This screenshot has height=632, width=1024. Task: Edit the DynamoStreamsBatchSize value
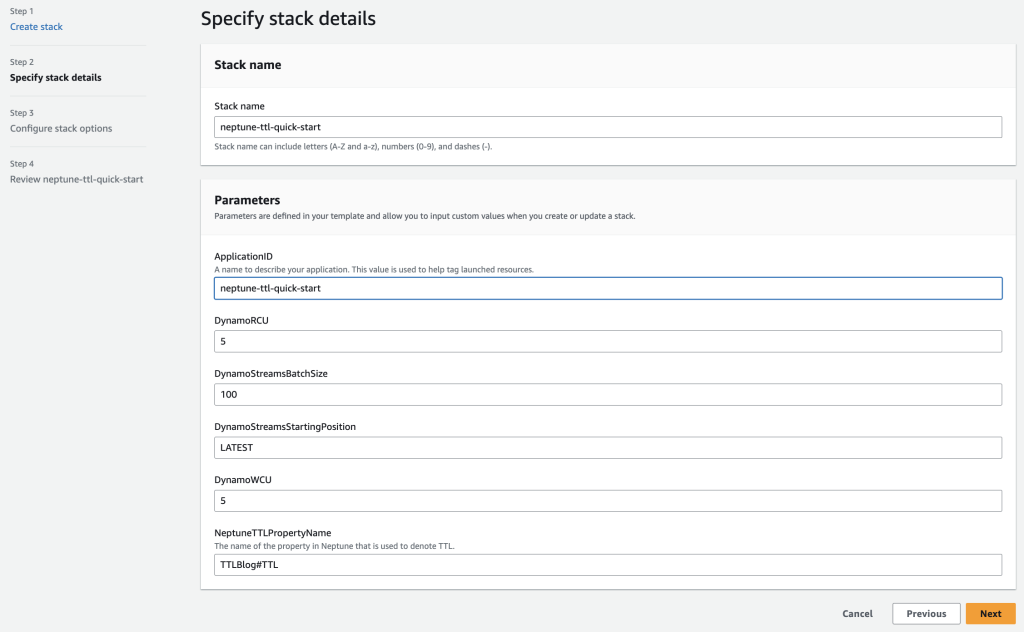click(x=606, y=394)
